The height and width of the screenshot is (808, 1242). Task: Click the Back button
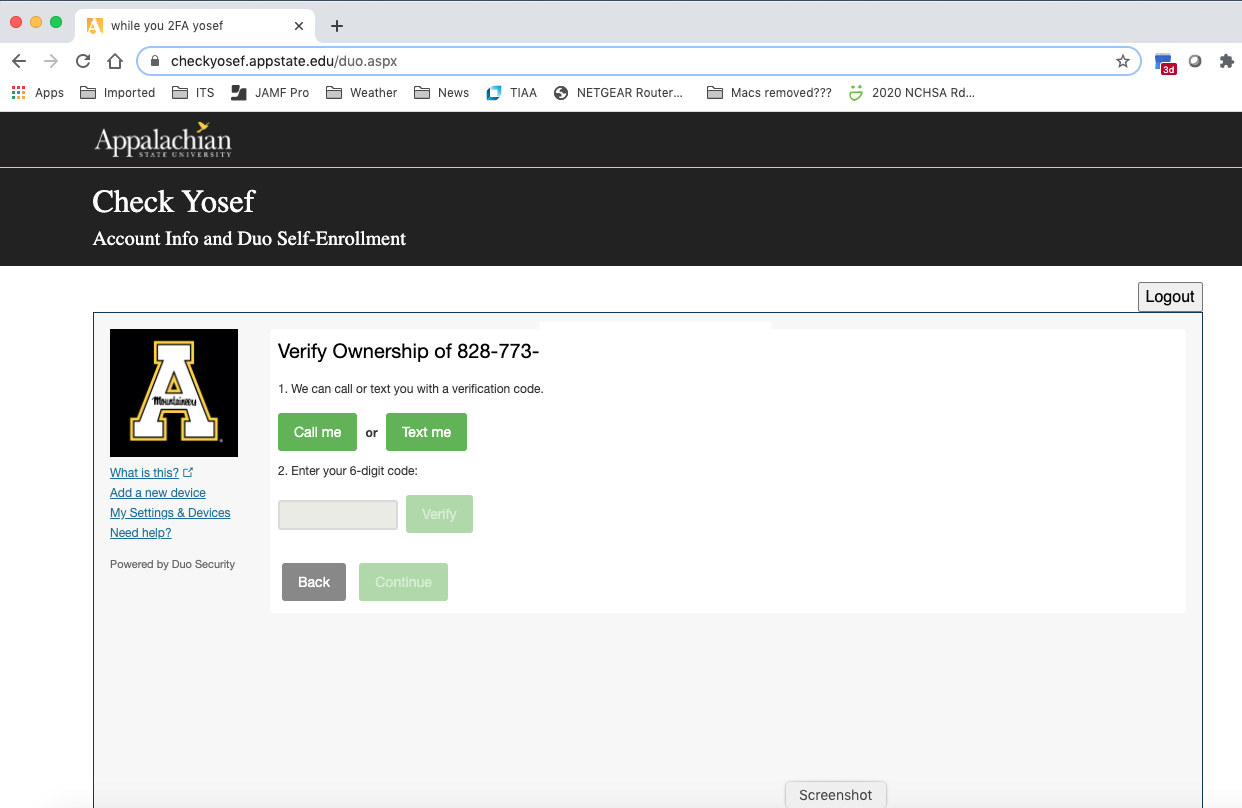(314, 582)
